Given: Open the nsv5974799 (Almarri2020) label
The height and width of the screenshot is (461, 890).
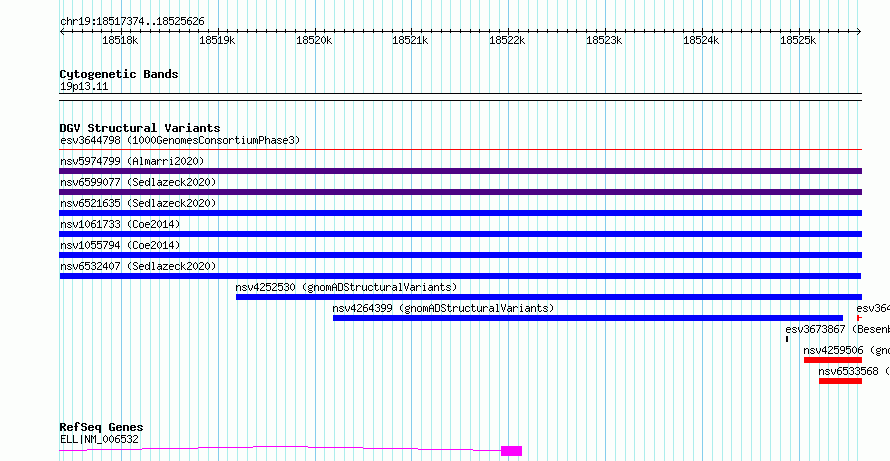Looking at the screenshot, I should pos(132,161).
